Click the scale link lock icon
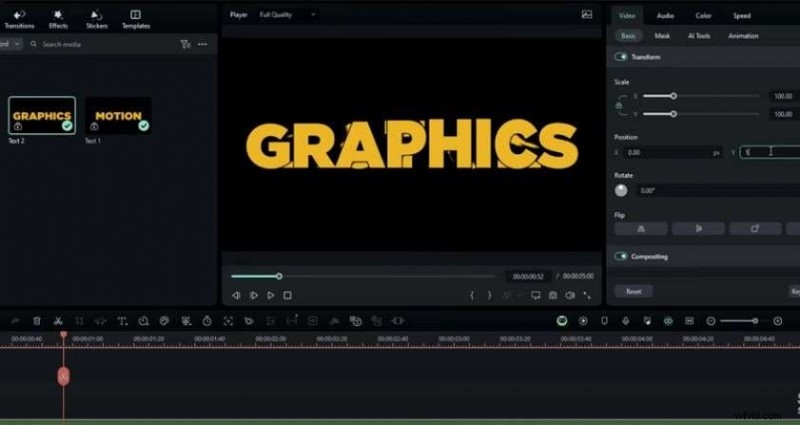800x425 pixels. click(620, 105)
